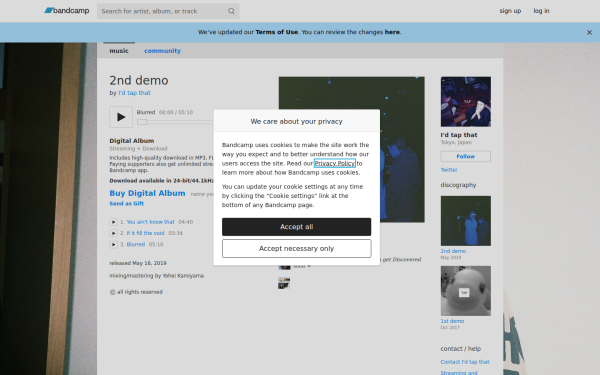Open the 'here' link in the banner
Screen dimensions: 600x375
pos(392,32)
